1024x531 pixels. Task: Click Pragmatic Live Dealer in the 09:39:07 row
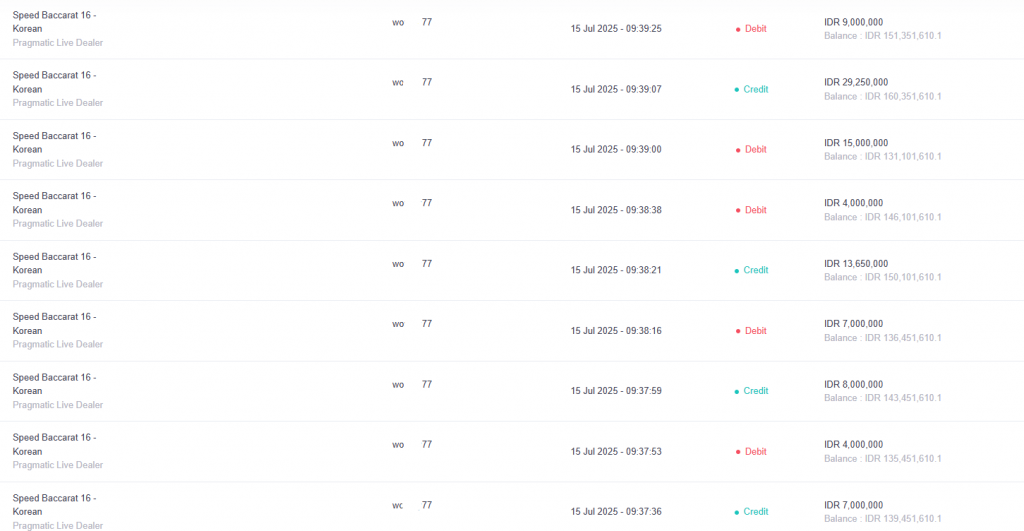[x=57, y=103]
